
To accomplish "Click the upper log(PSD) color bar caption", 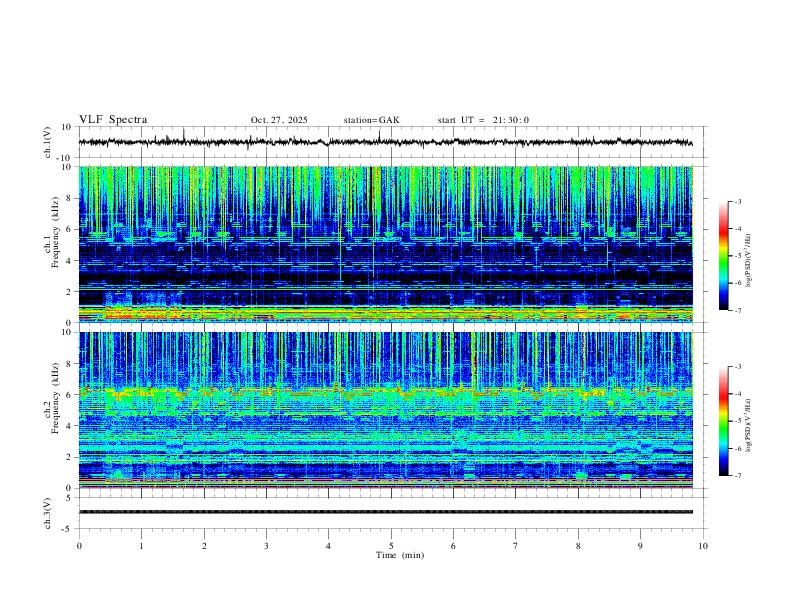I will click(748, 261).
